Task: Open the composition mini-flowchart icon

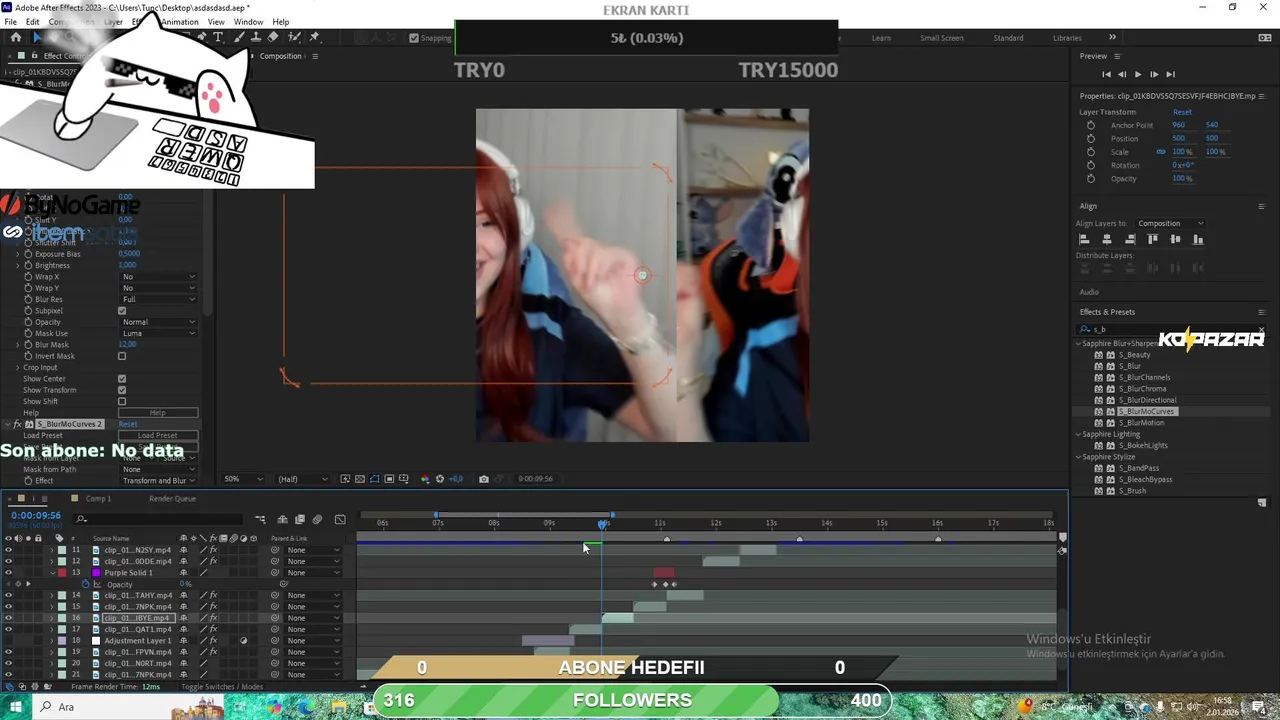Action: click(260, 519)
